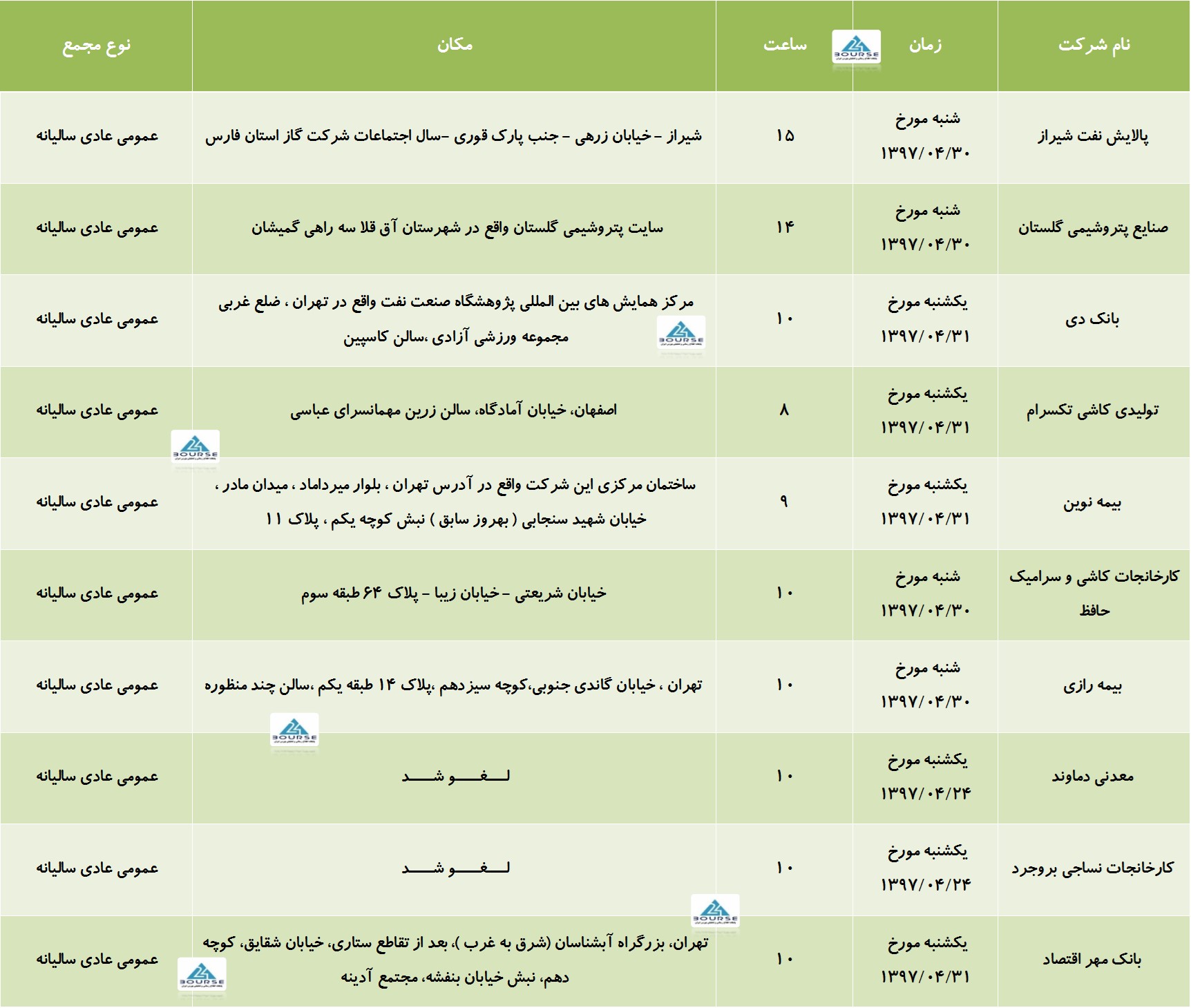The image size is (1191, 1008).
Task: Click 'عمومی عادی سالیانه' in کاشی تکسرام row
Action: (97, 410)
